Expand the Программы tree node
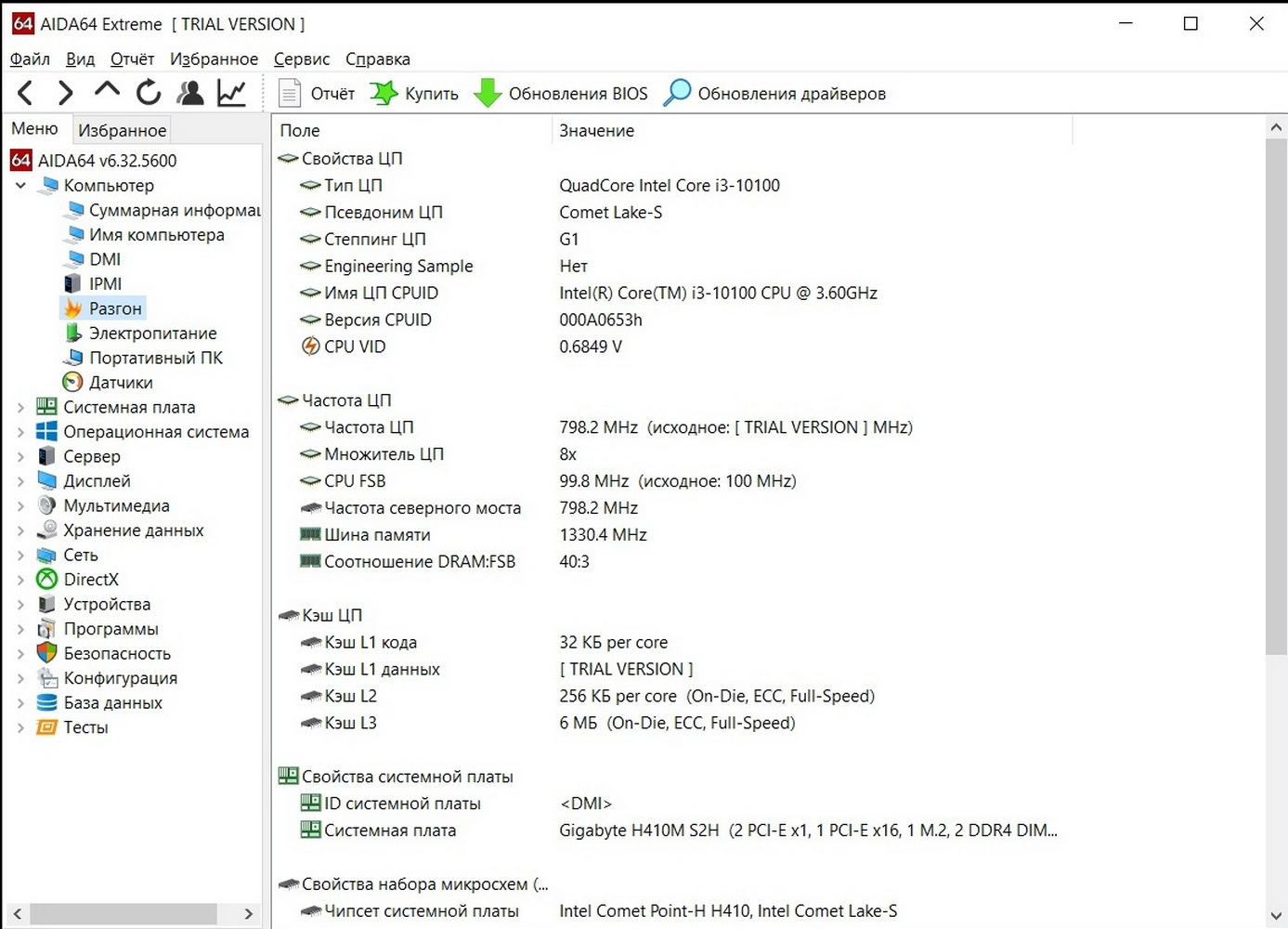Screen dimensions: 1288x929 (x=20, y=629)
